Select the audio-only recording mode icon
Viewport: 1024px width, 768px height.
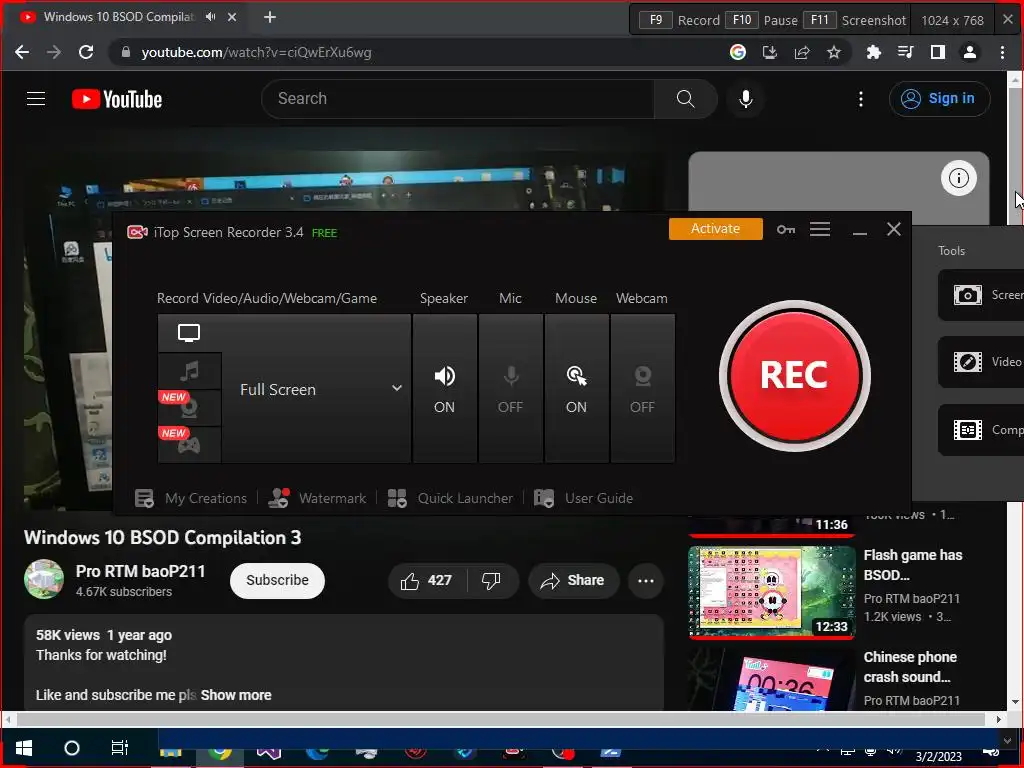click(189, 372)
